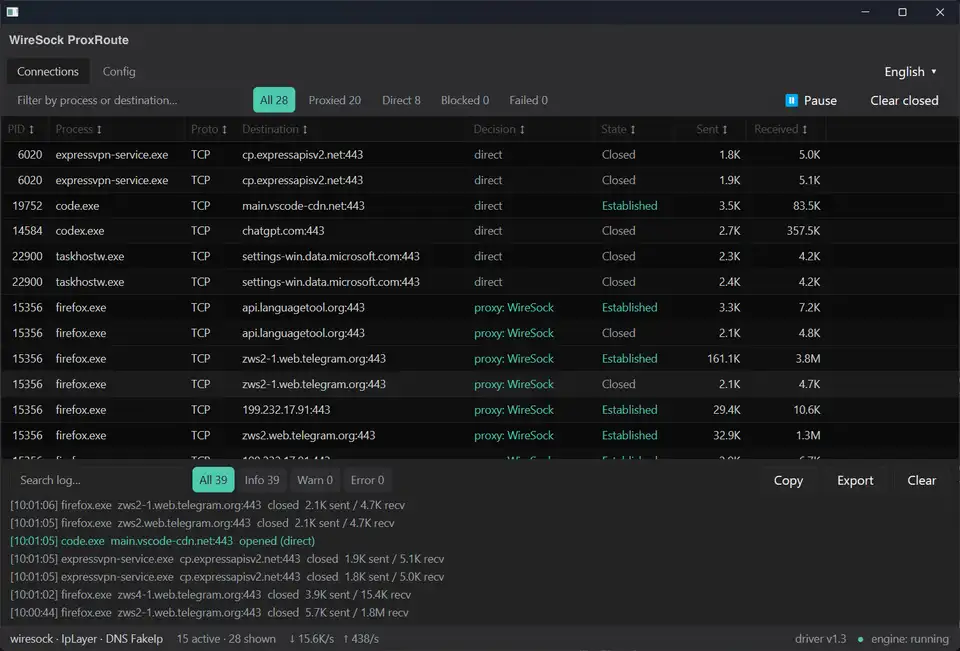Filter log by Info 39
This screenshot has height=651, width=960.
click(x=261, y=480)
